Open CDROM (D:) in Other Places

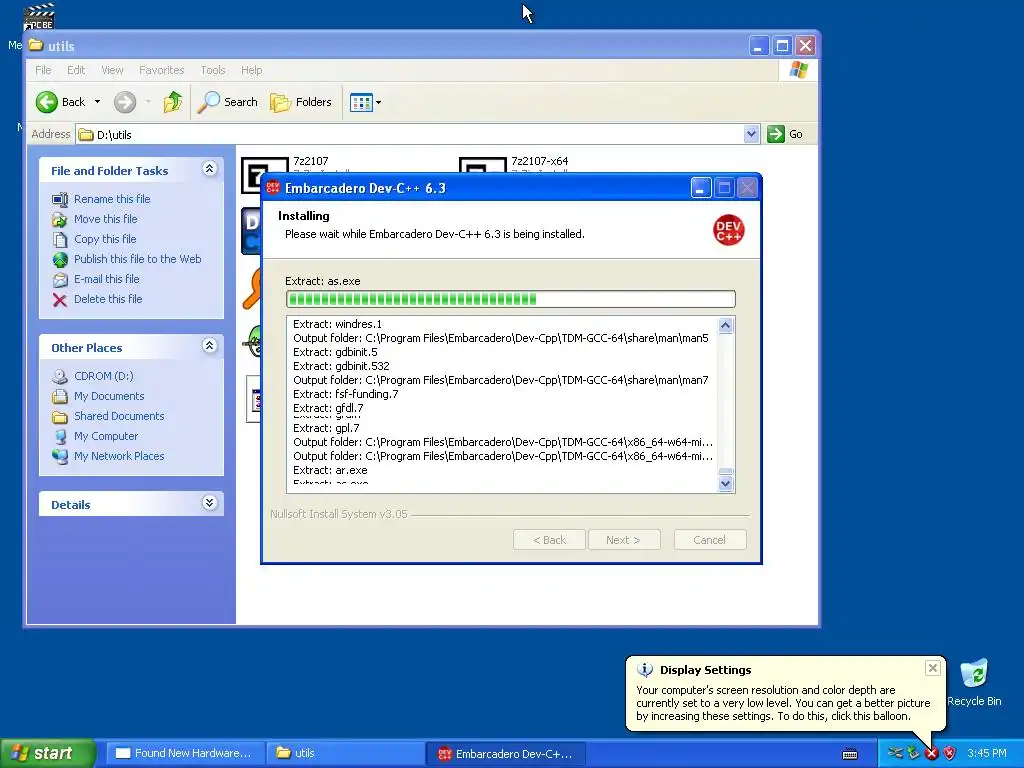tap(103, 376)
